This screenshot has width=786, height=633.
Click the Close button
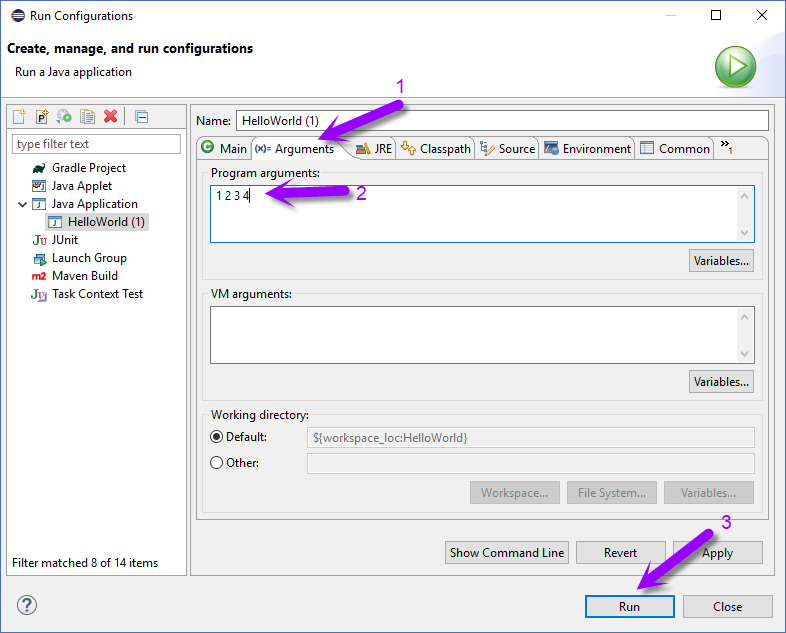click(727, 606)
